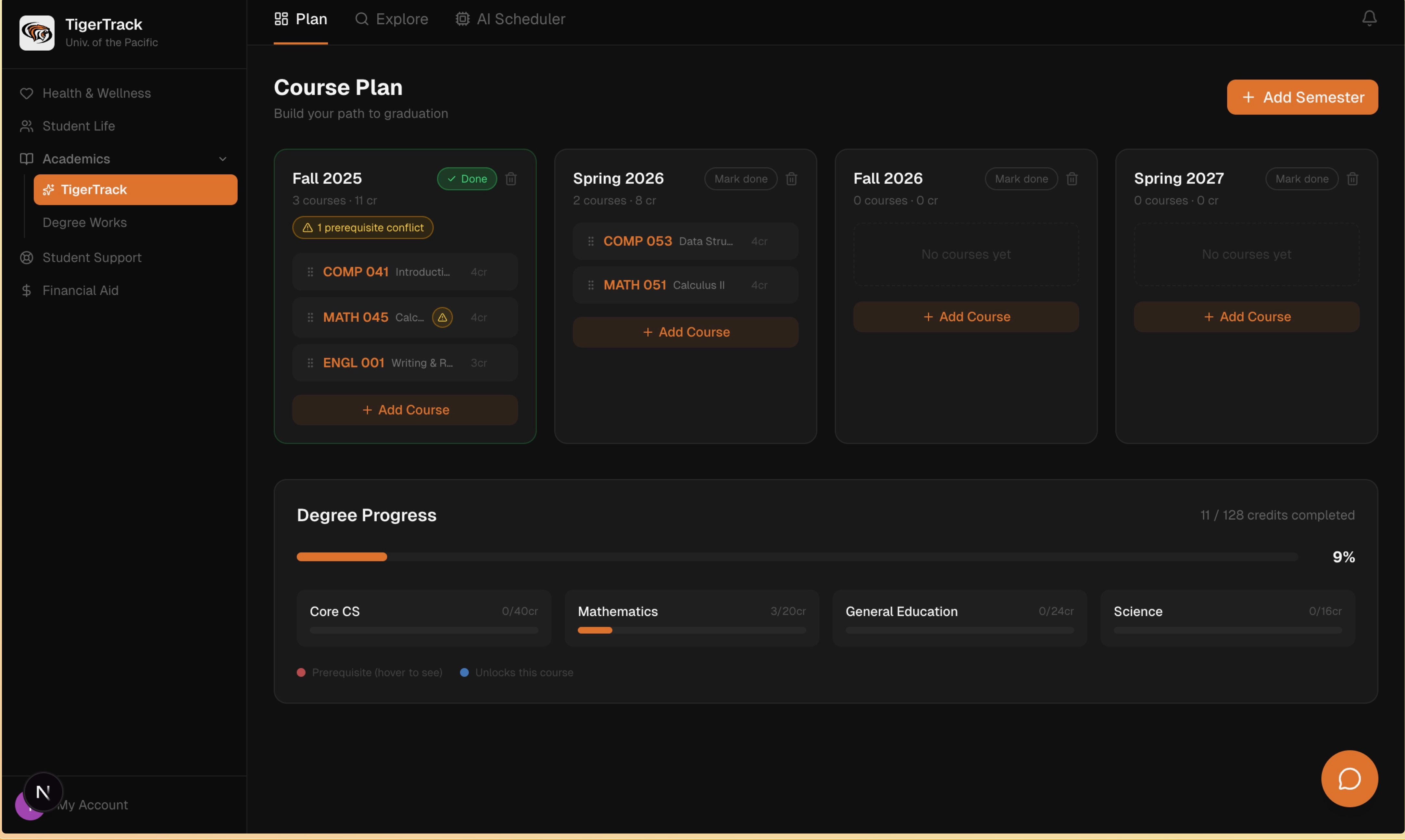Click the notifications bell icon
The image size is (1405, 840).
1369,19
